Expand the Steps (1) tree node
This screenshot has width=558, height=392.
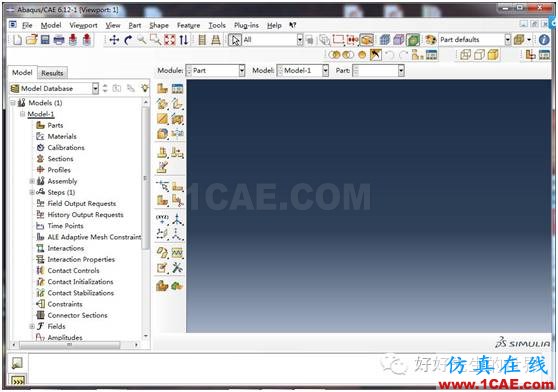point(32,192)
